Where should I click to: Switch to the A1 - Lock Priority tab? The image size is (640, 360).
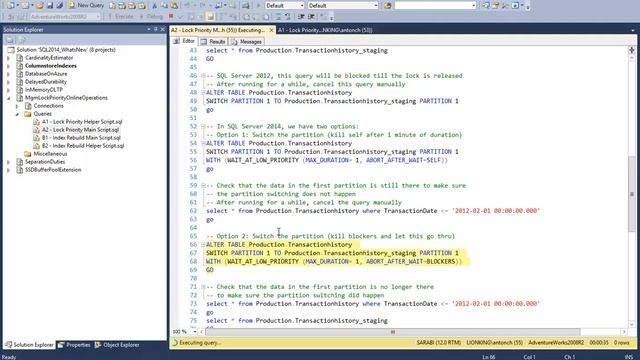pos(325,30)
